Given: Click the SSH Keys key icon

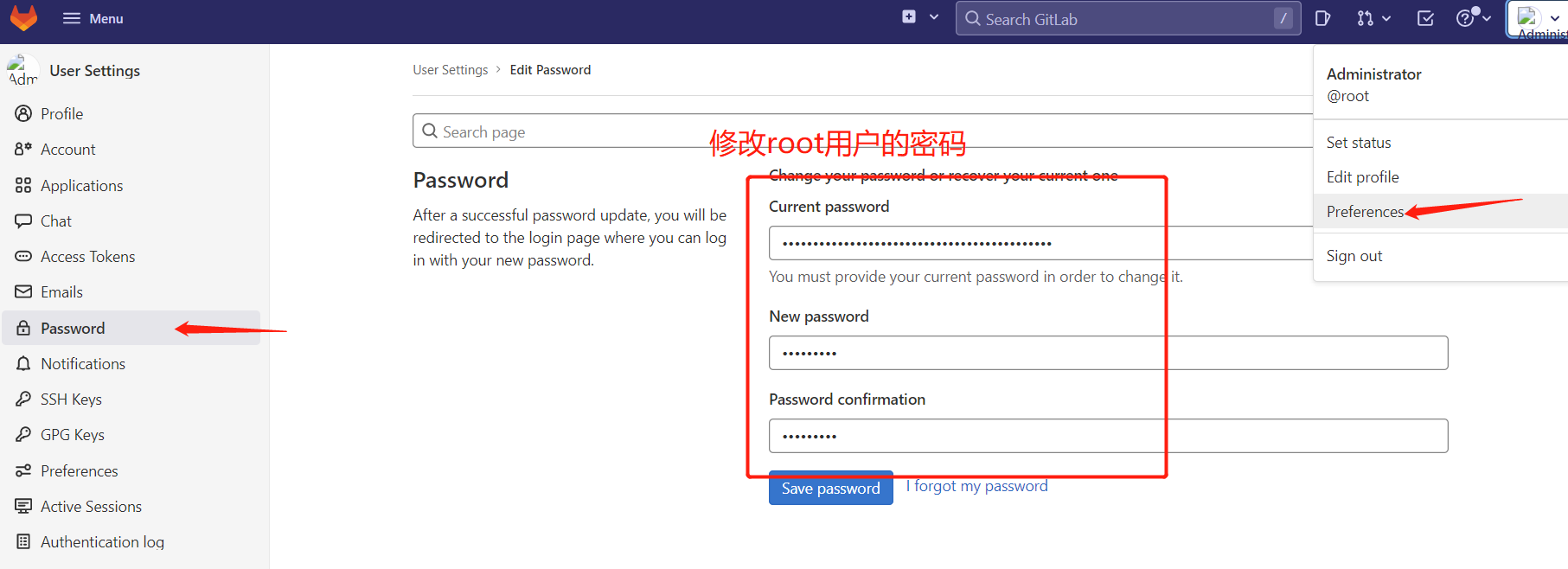Looking at the screenshot, I should [23, 399].
